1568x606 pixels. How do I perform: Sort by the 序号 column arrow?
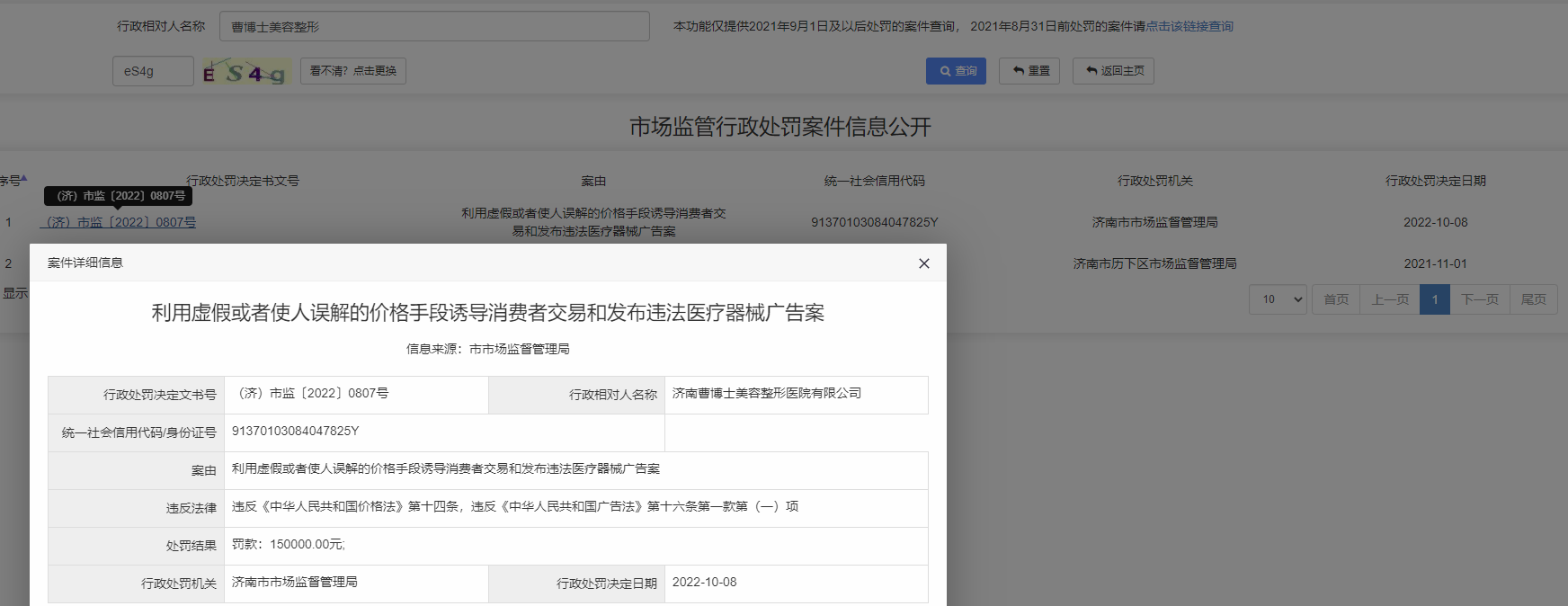coord(23,179)
